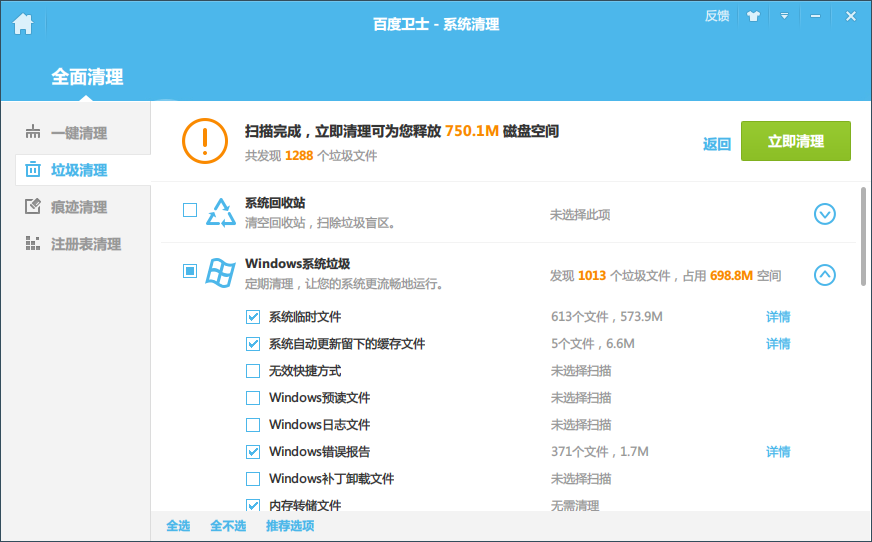Click the 系统回收站 title text
872x542 pixels.
click(275, 203)
